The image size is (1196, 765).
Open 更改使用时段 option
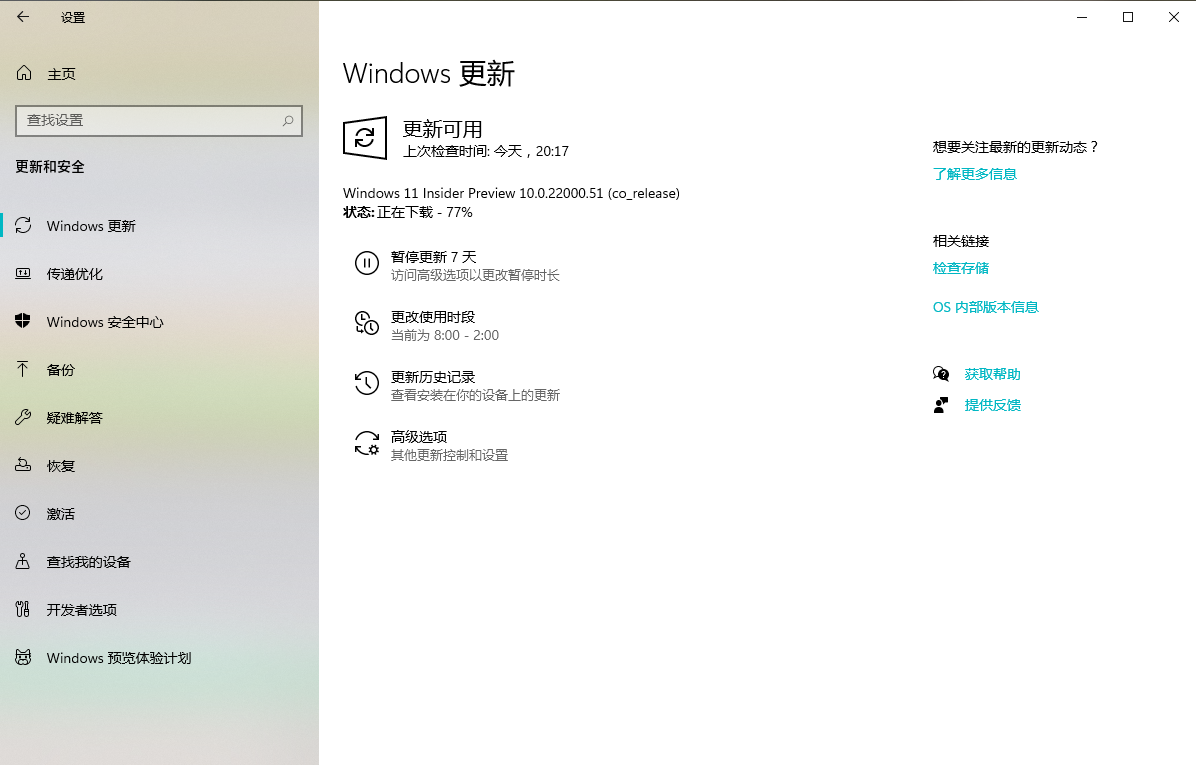pyautogui.click(x=432, y=317)
